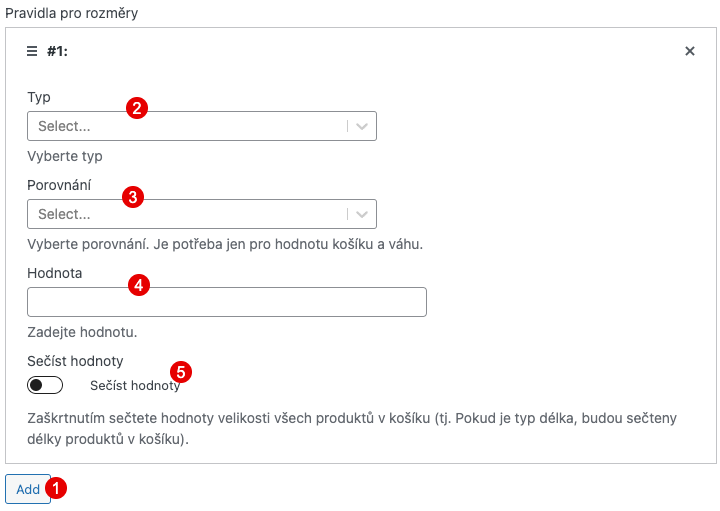
Task: Click the chevron arrow of the Porovnání dropdown
Action: coord(362,214)
